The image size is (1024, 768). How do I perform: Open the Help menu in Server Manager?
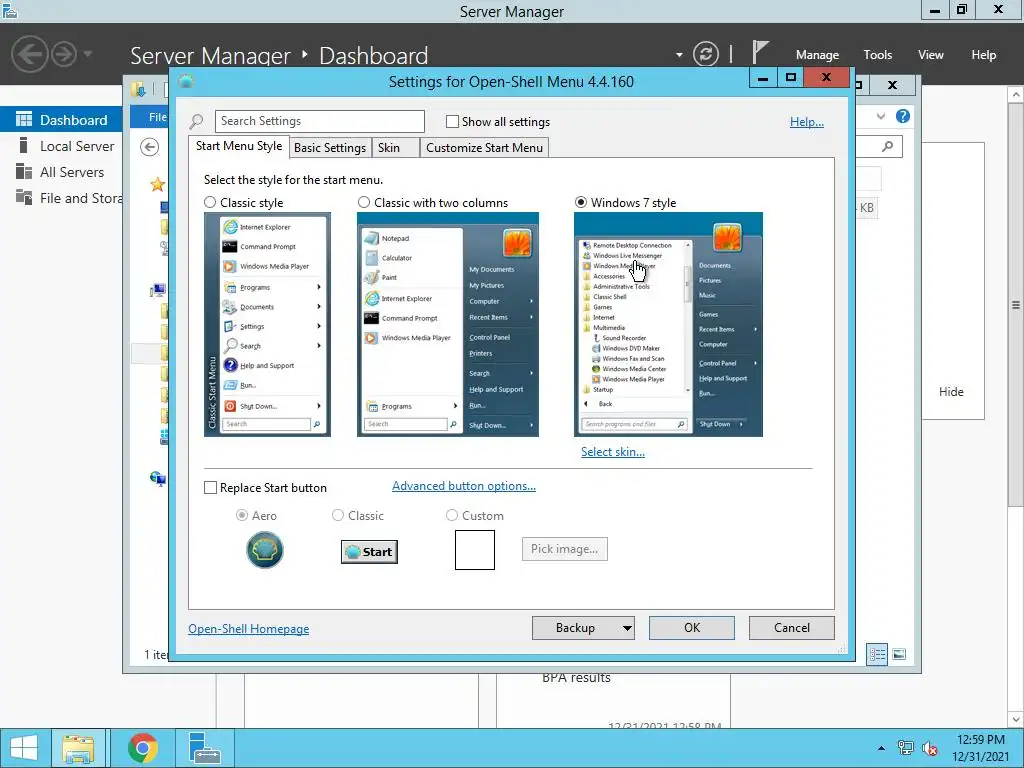(983, 55)
